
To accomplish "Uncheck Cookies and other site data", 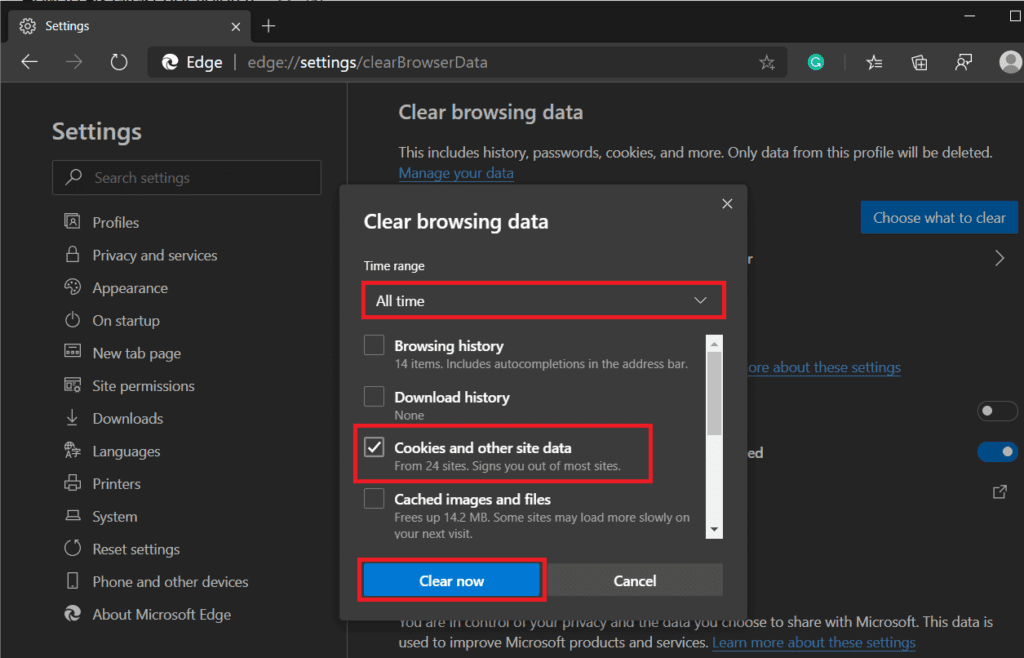I will [x=374, y=447].
